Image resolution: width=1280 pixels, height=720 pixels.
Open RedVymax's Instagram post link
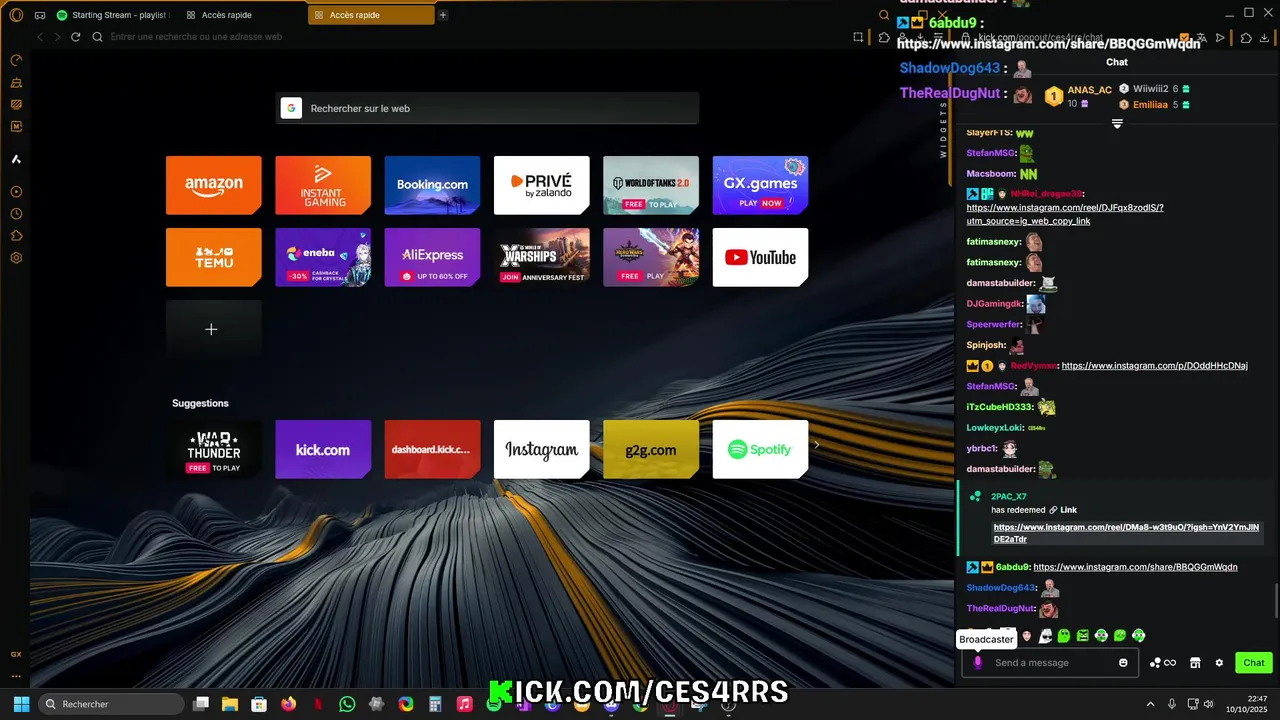tap(1155, 366)
